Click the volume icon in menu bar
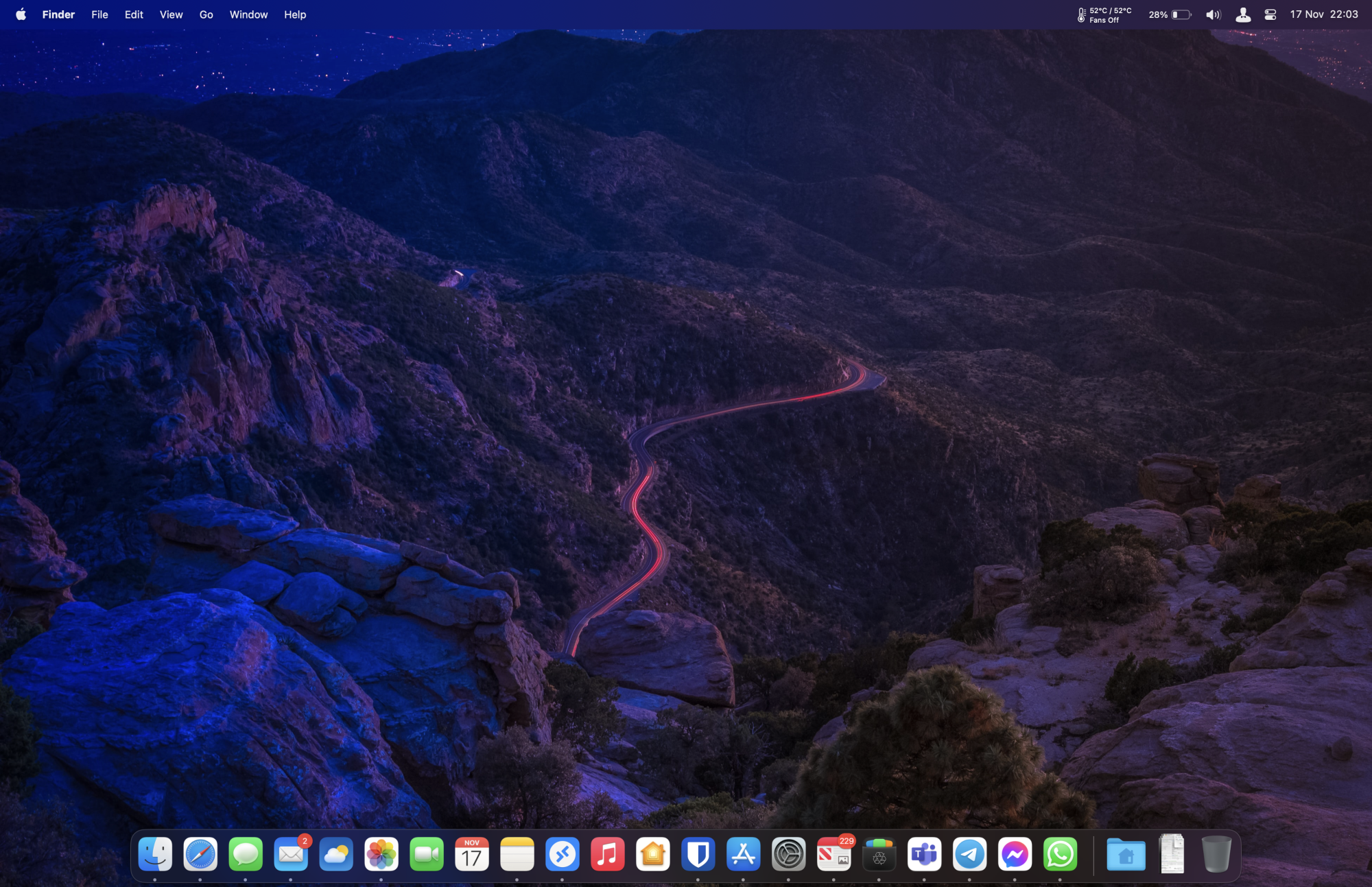The height and width of the screenshot is (887, 1372). coord(1213,14)
